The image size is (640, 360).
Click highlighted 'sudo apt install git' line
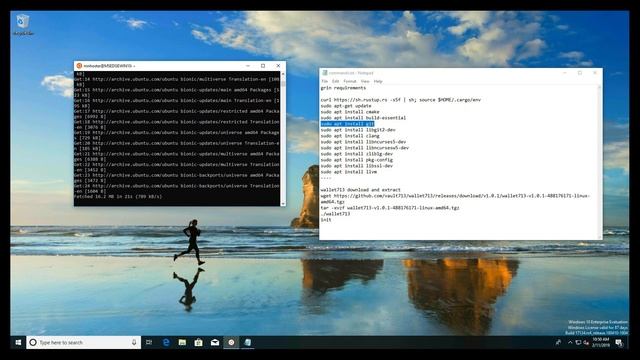[347, 124]
